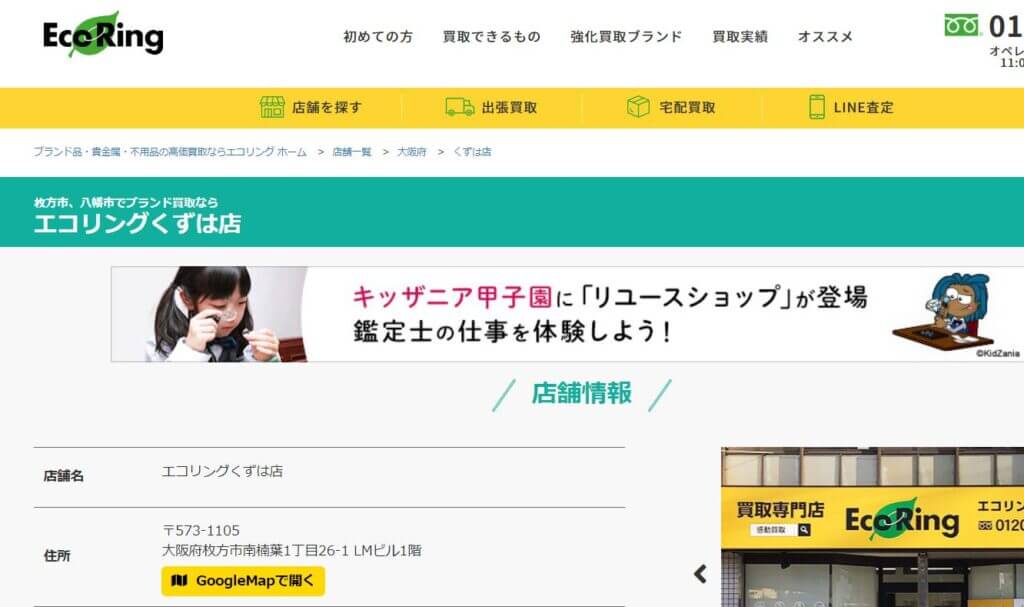Open the 強化買取ブランド menu item
1024x607 pixels.
coord(626,37)
